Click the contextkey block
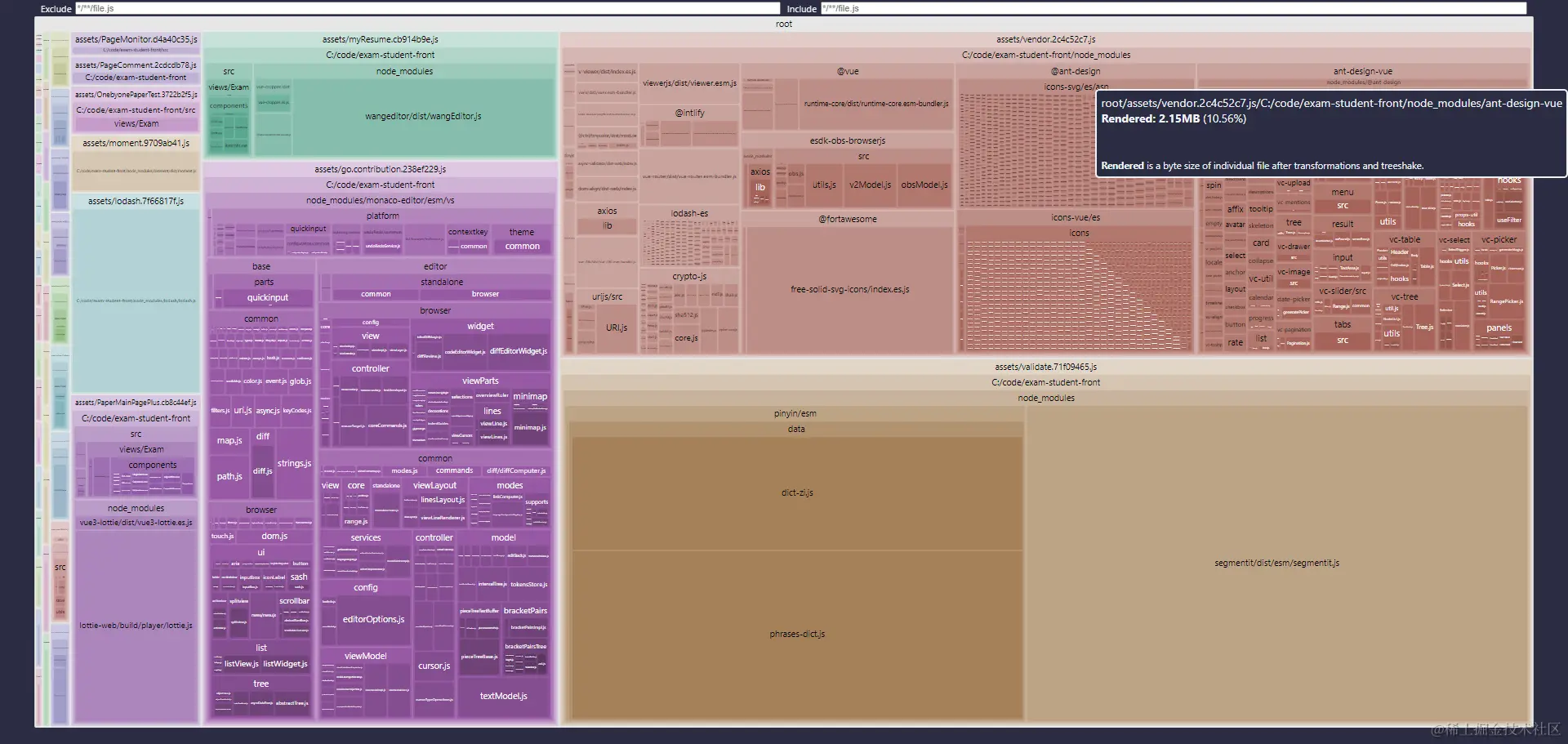 point(468,232)
